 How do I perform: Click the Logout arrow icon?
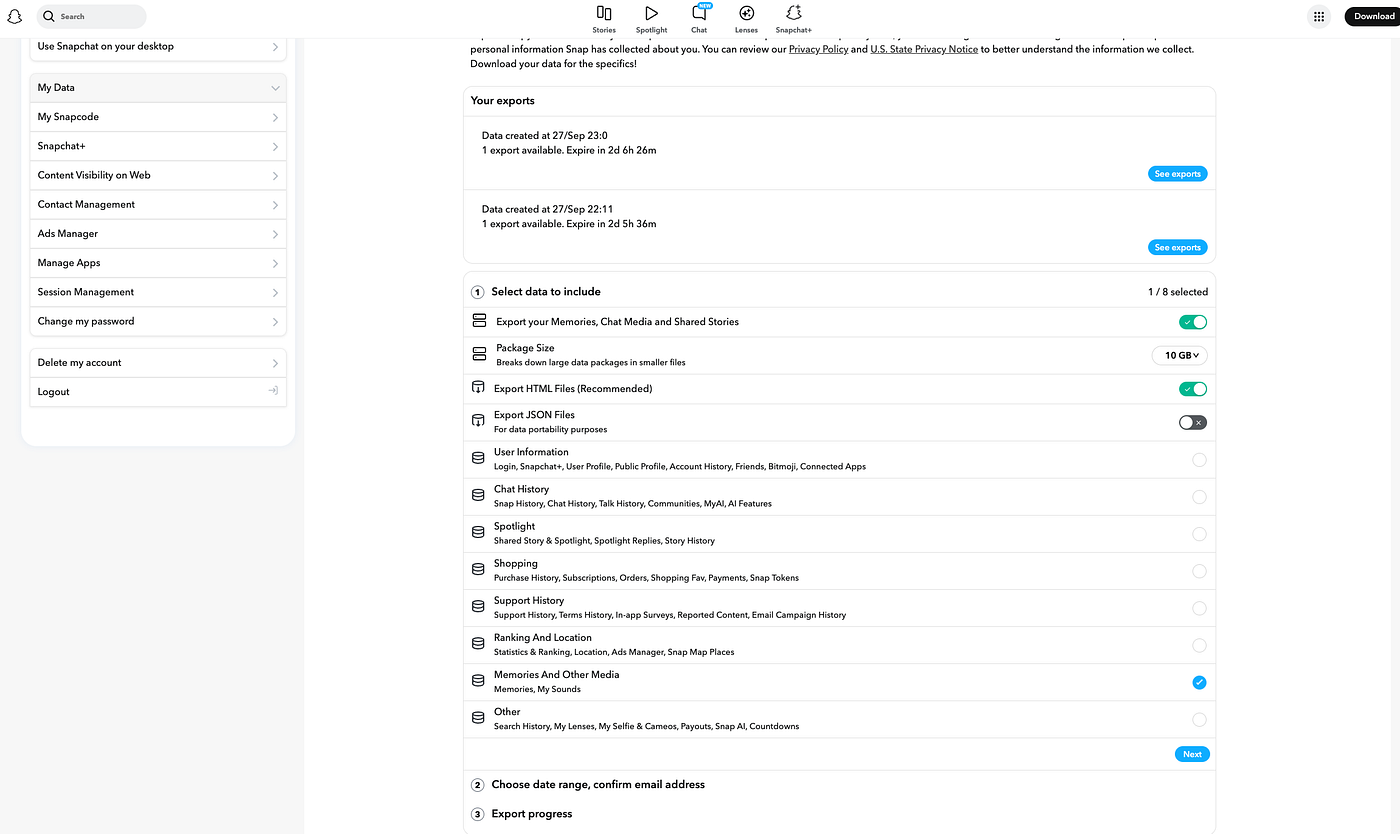(x=273, y=391)
